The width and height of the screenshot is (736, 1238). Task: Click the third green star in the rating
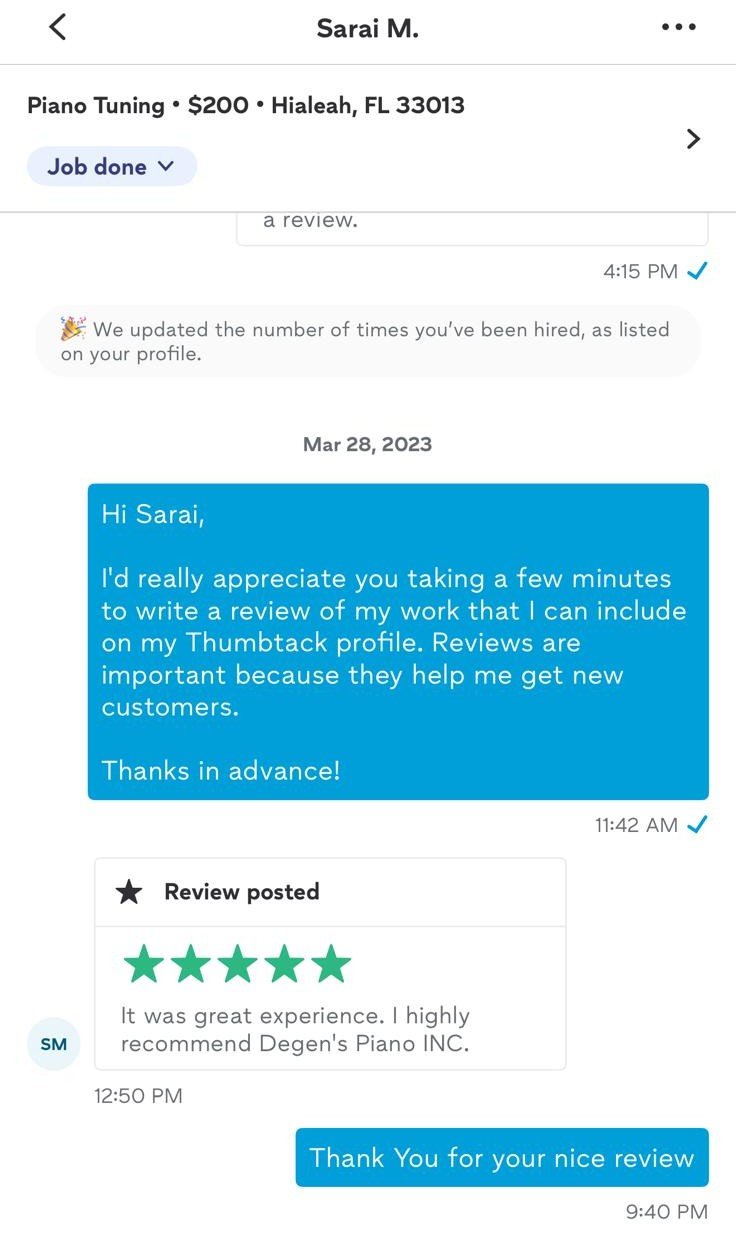(237, 963)
